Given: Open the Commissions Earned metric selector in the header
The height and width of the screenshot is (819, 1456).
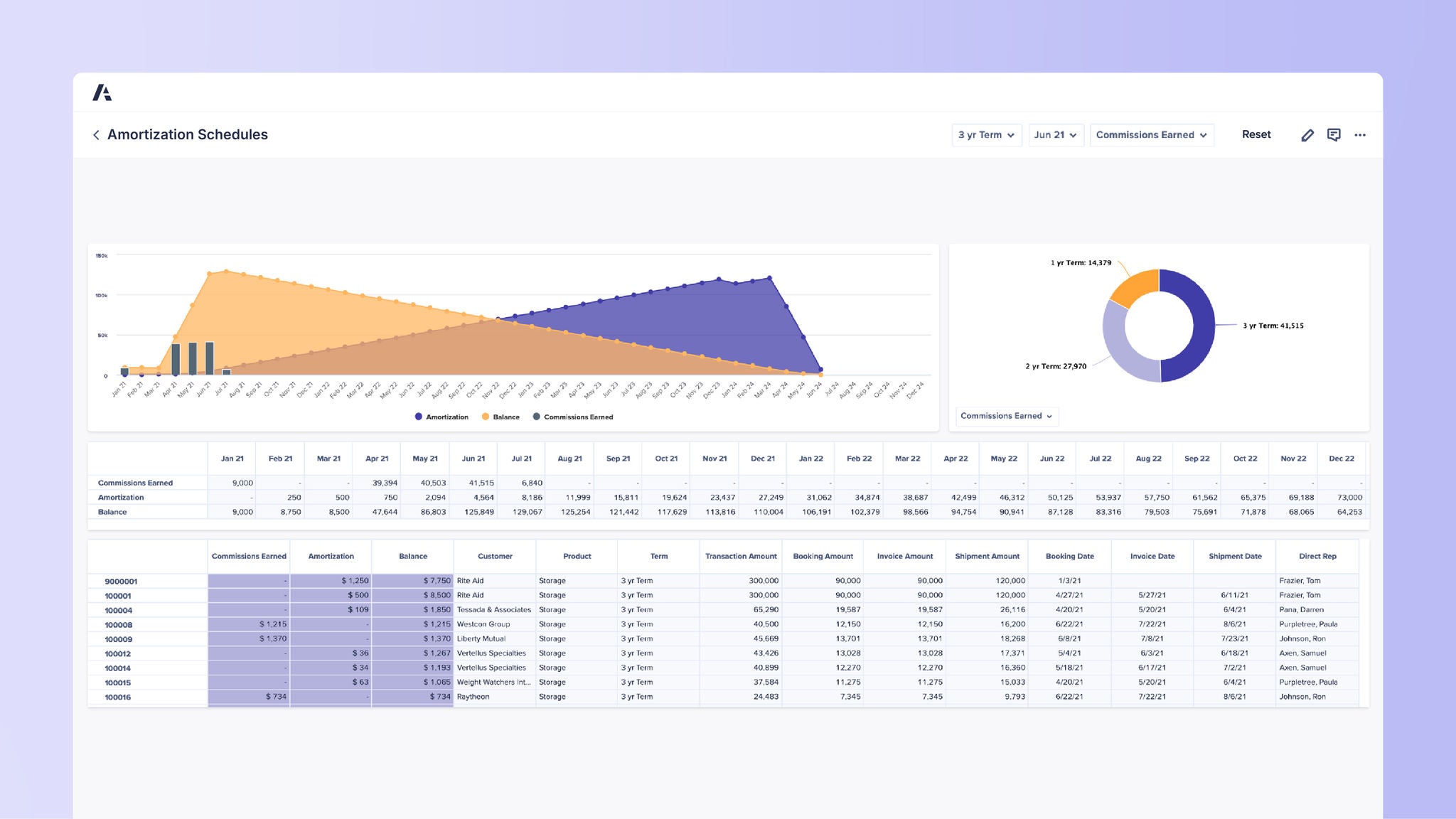Looking at the screenshot, I should [1152, 134].
